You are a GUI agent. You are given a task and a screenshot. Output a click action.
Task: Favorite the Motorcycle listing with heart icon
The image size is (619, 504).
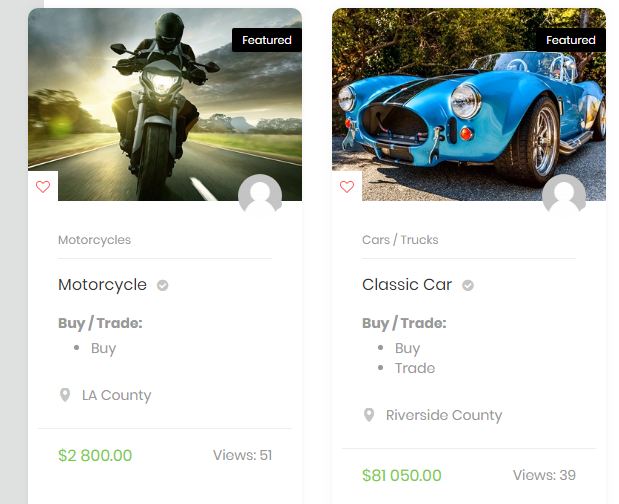pyautogui.click(x=42, y=187)
